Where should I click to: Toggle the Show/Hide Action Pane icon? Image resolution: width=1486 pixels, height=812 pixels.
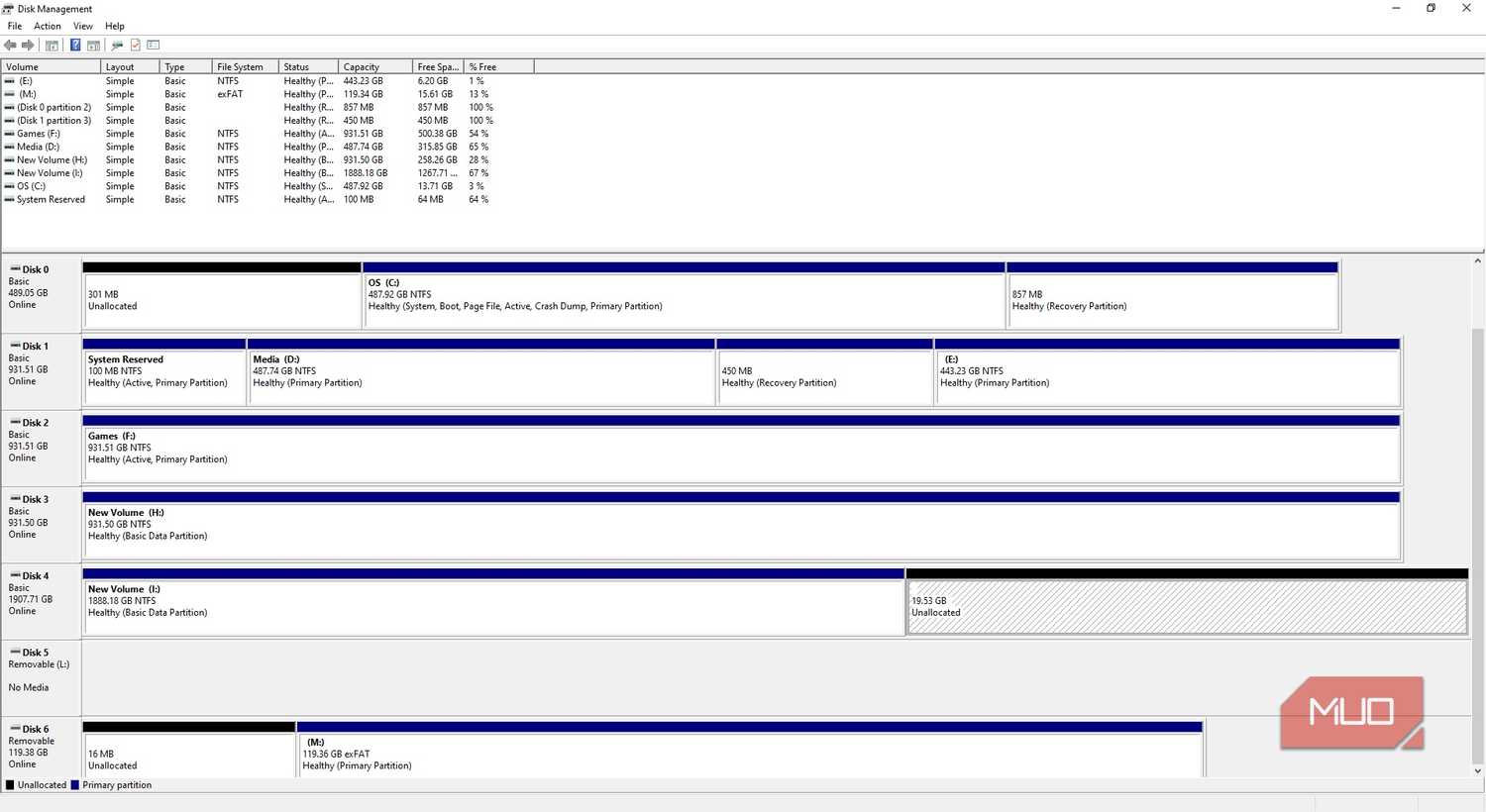[x=93, y=45]
